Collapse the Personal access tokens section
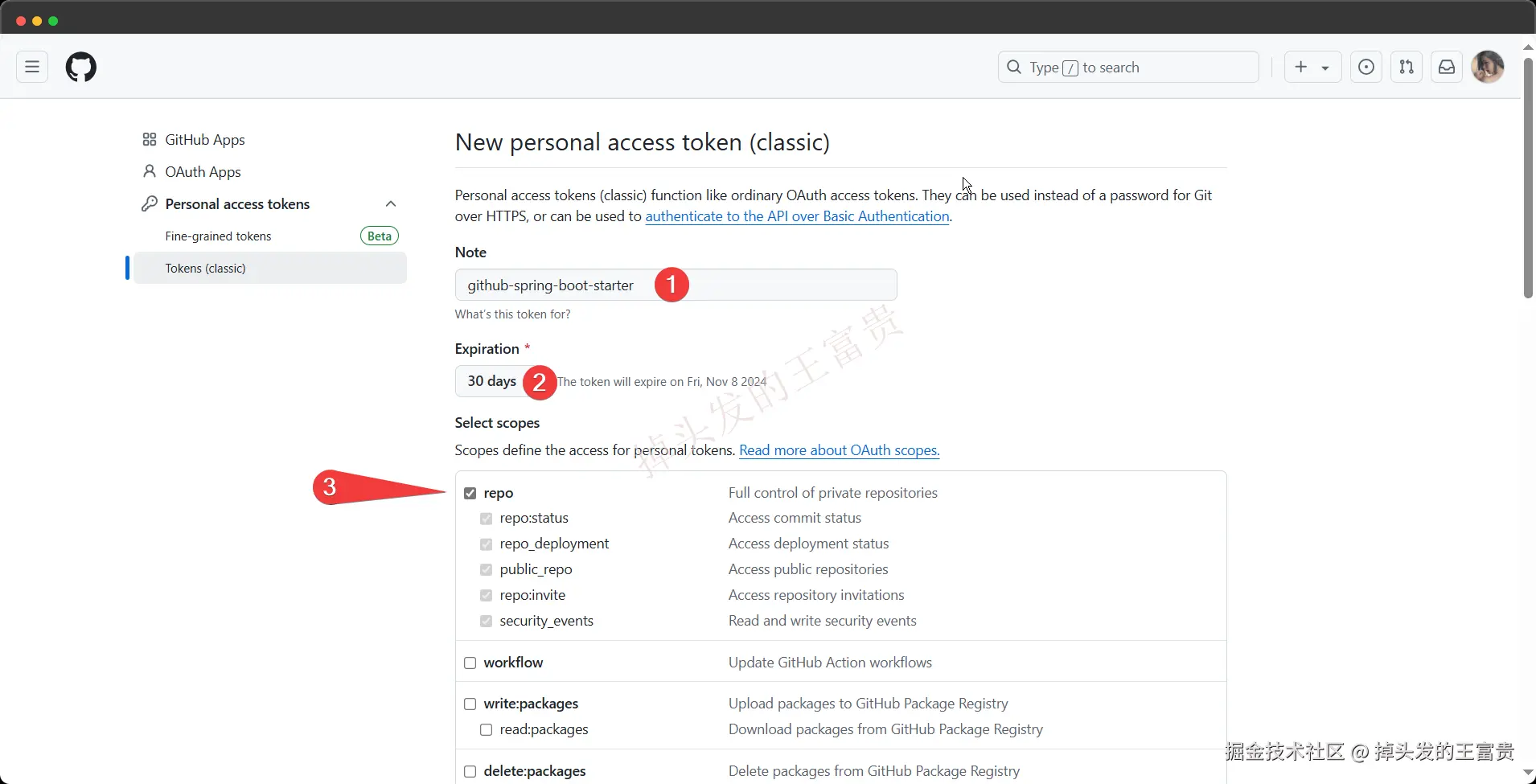 [391, 203]
